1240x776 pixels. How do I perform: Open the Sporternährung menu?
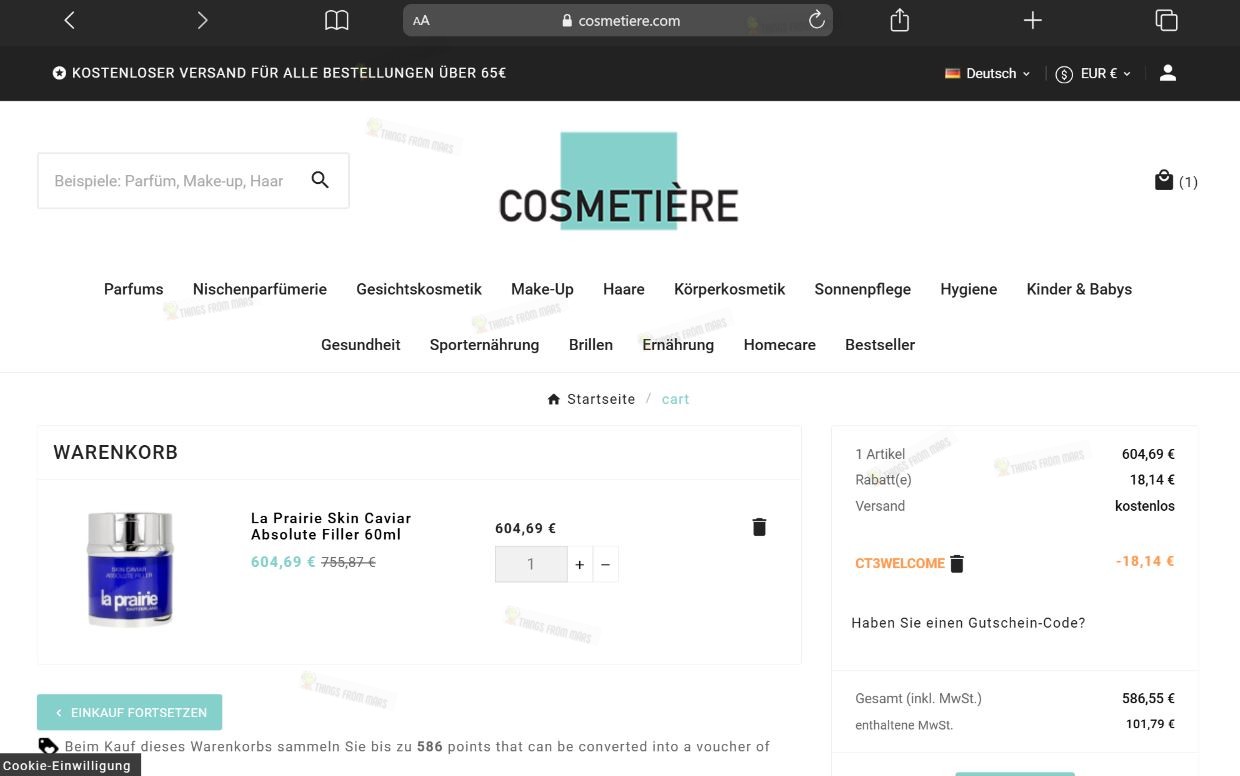click(x=484, y=344)
